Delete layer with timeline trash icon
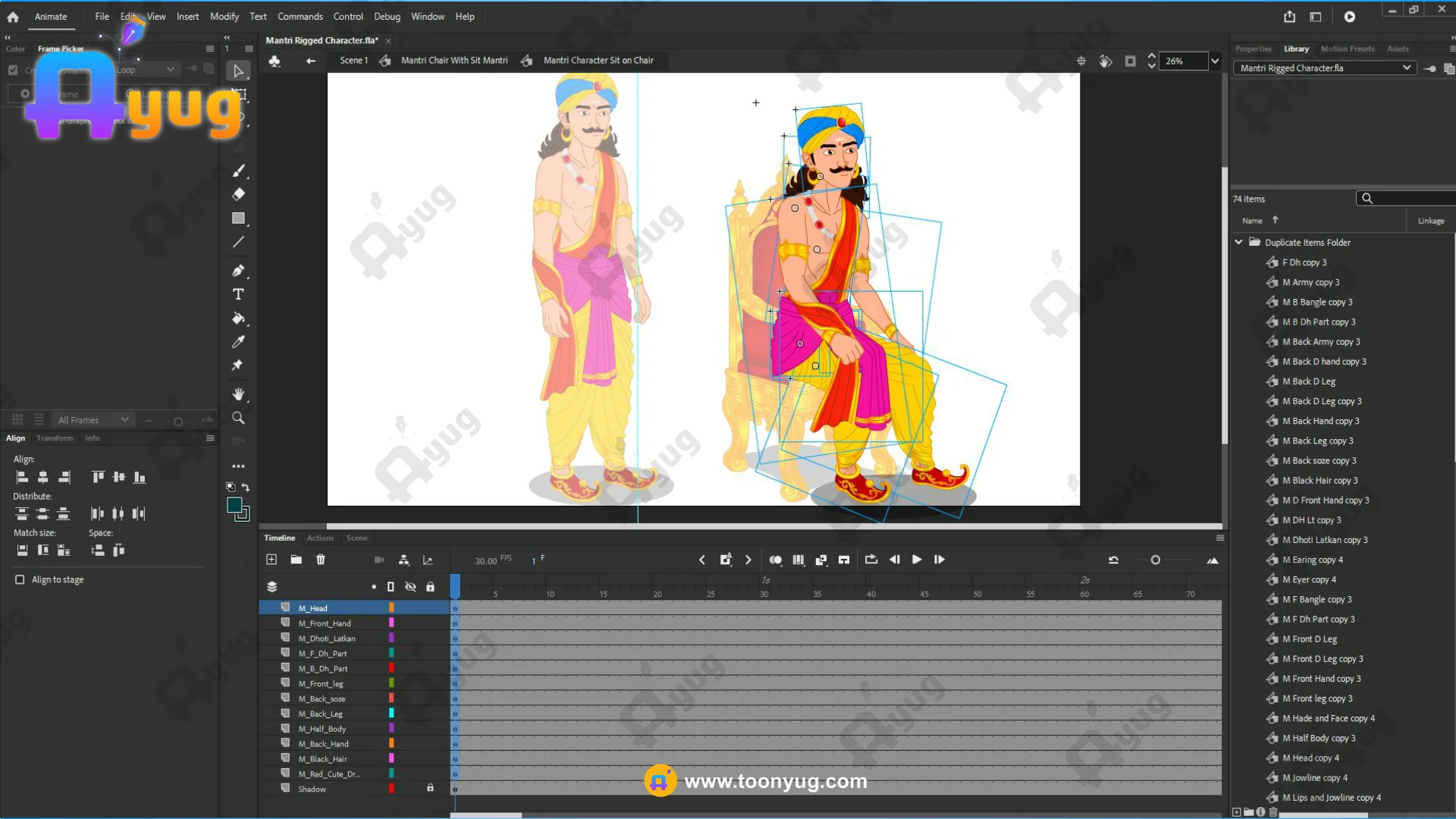1456x819 pixels. pos(321,560)
